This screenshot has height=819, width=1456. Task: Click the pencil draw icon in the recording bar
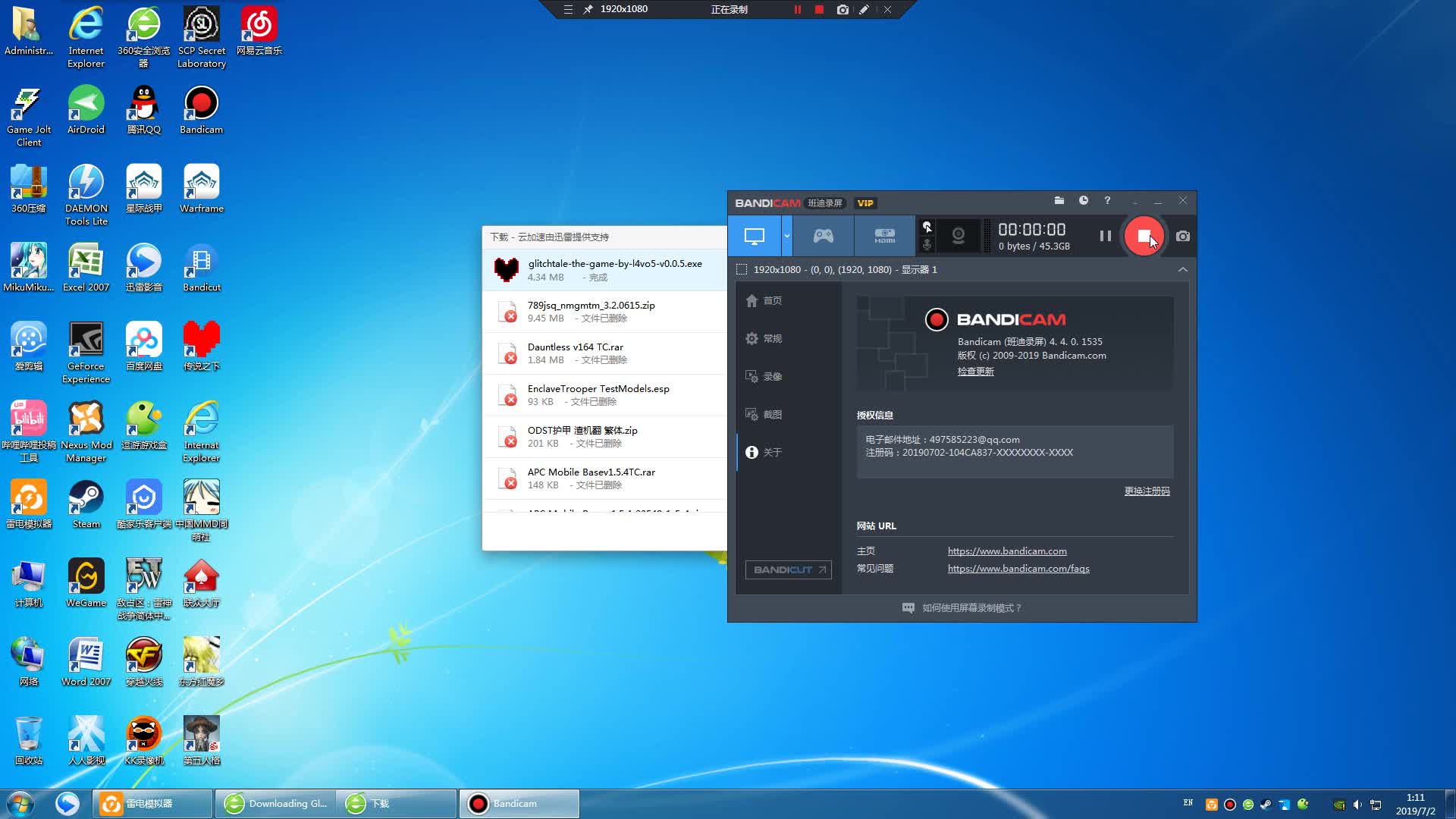[864, 10]
